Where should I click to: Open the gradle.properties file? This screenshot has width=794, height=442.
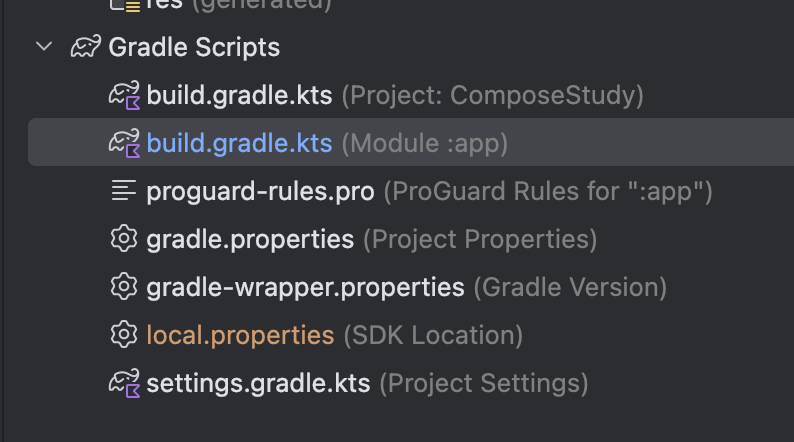[x=250, y=240]
